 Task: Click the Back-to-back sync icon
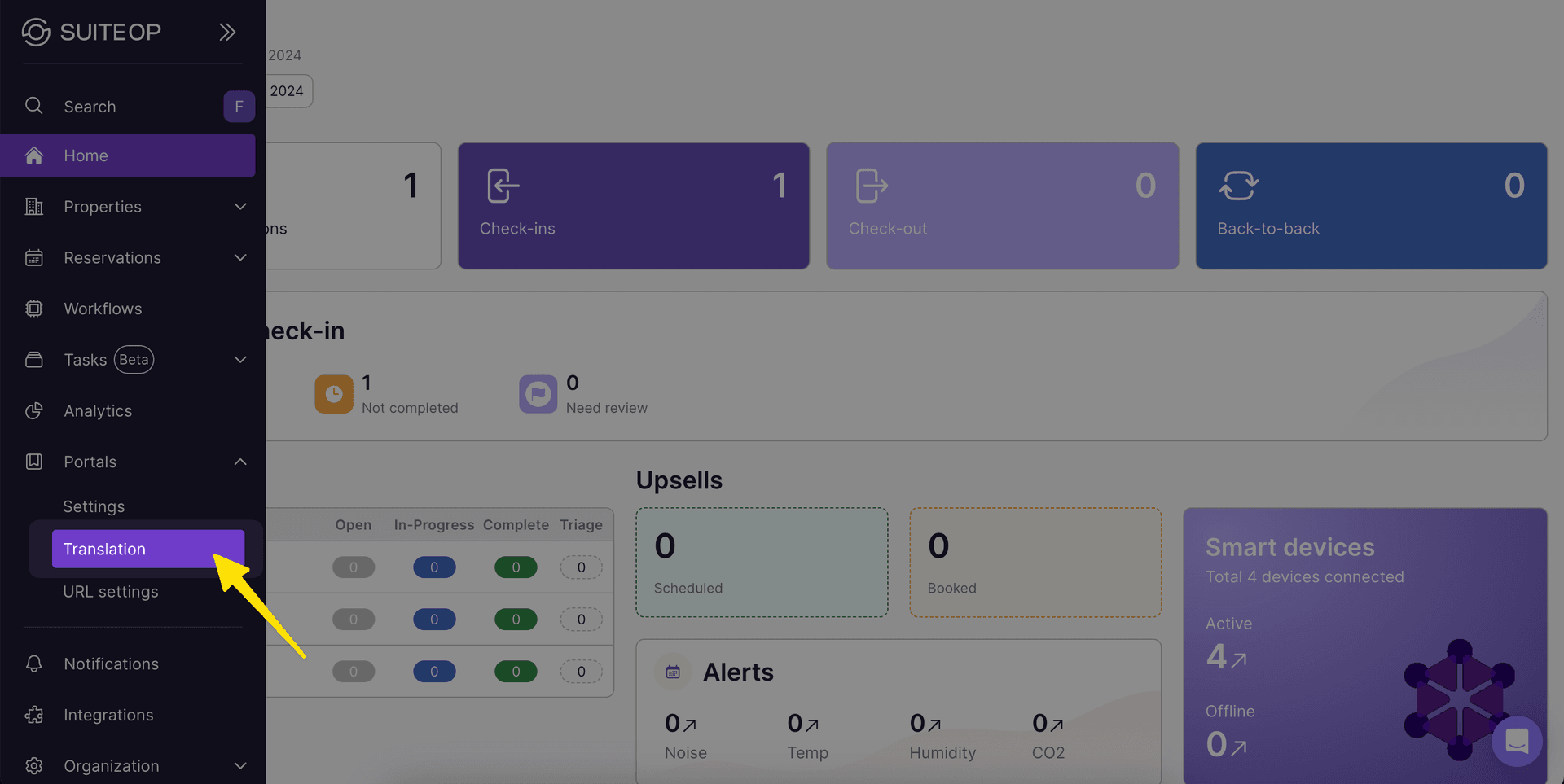1238,186
